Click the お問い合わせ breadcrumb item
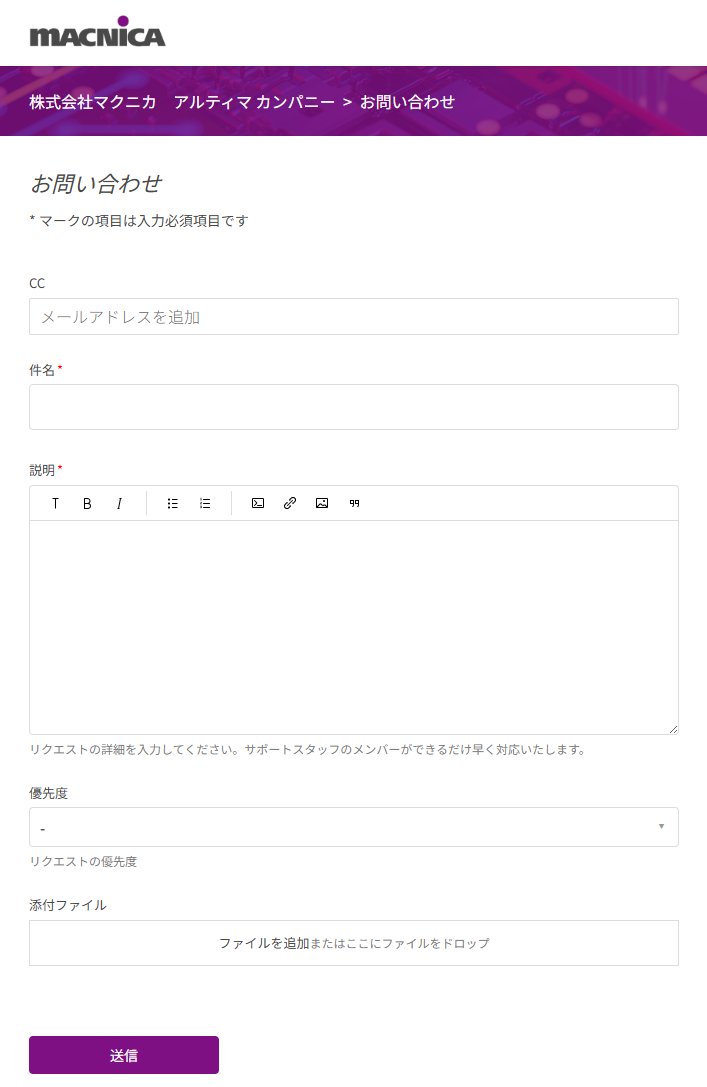707x1087 pixels. (407, 102)
